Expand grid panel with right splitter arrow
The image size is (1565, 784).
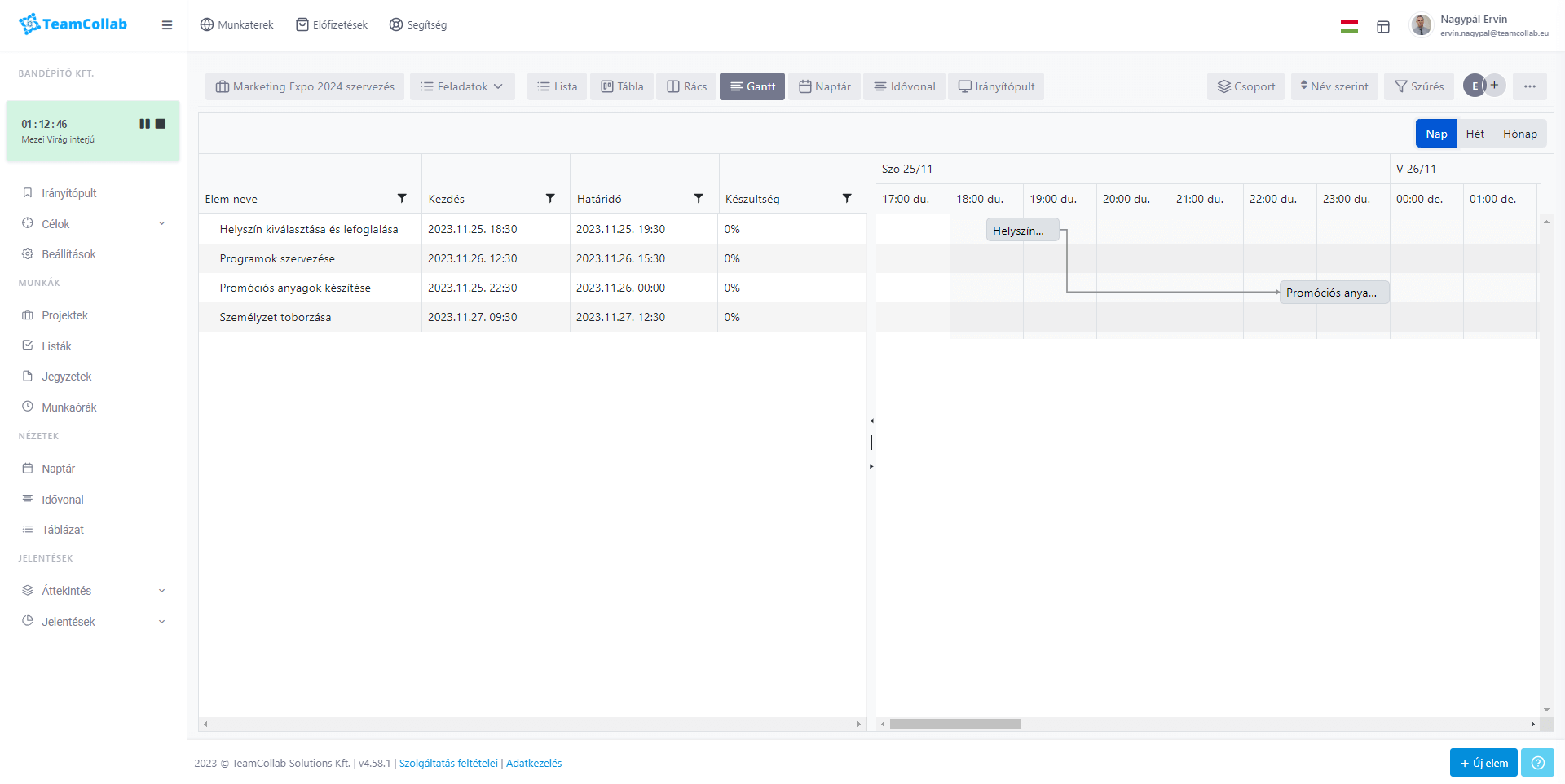[871, 467]
